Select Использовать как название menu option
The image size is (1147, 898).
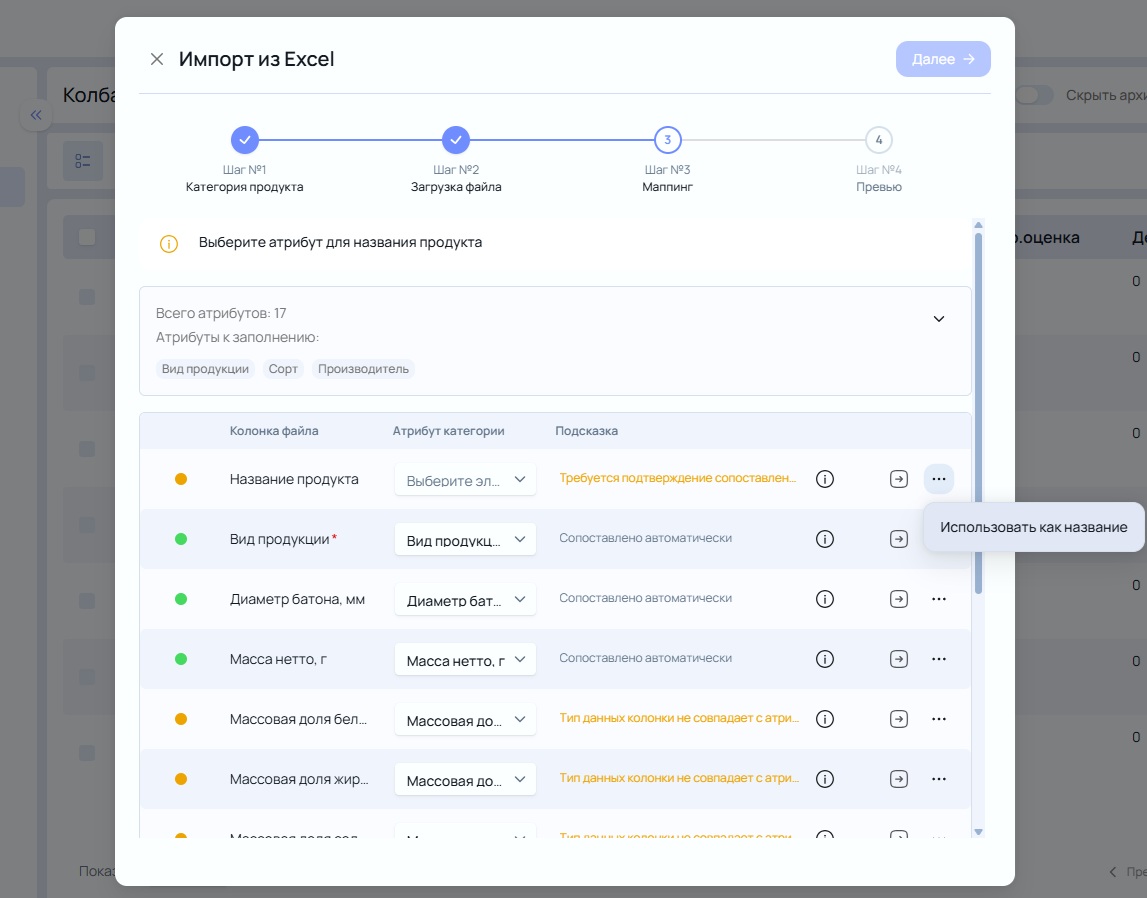(1034, 527)
